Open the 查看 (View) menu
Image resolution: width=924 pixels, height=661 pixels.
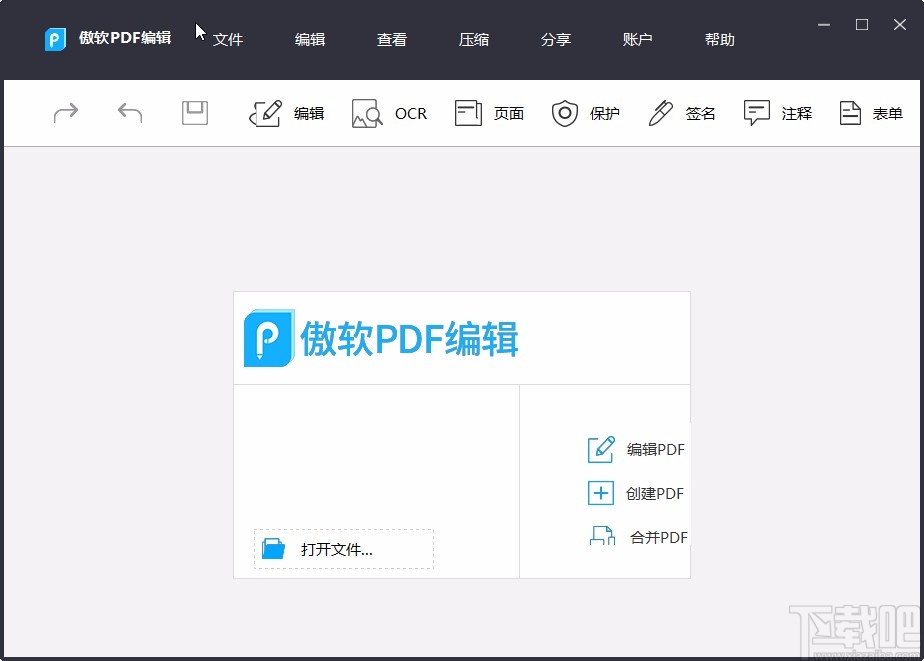(x=392, y=40)
